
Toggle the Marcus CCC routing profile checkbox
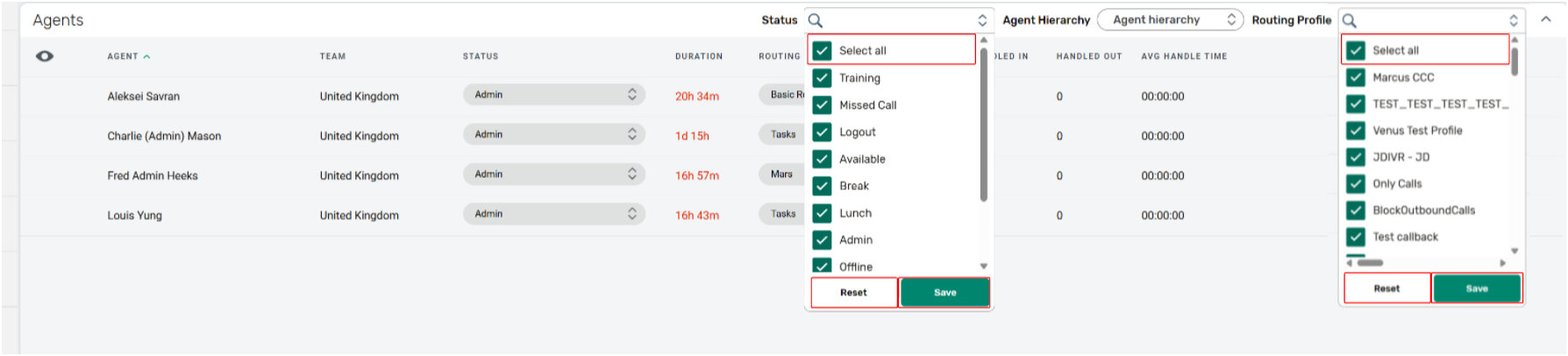coord(1356,77)
